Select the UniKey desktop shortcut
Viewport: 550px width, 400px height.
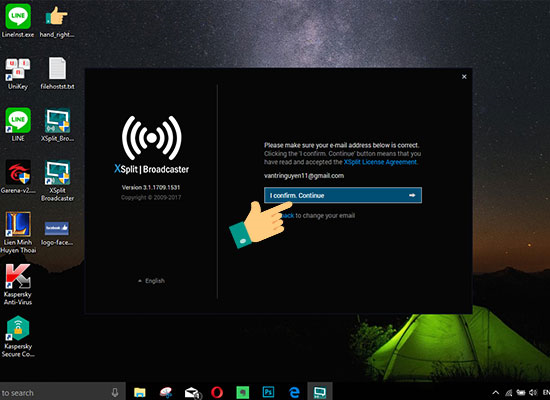[18, 73]
